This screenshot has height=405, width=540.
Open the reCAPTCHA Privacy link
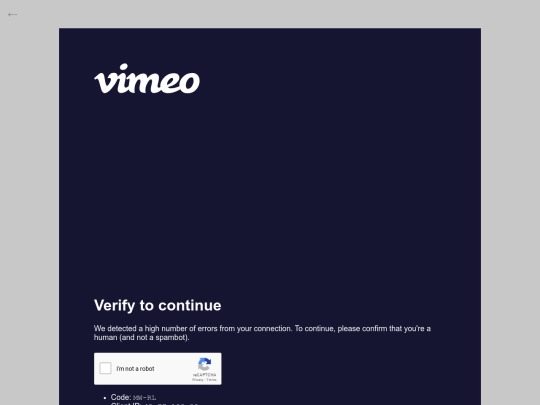(198, 380)
